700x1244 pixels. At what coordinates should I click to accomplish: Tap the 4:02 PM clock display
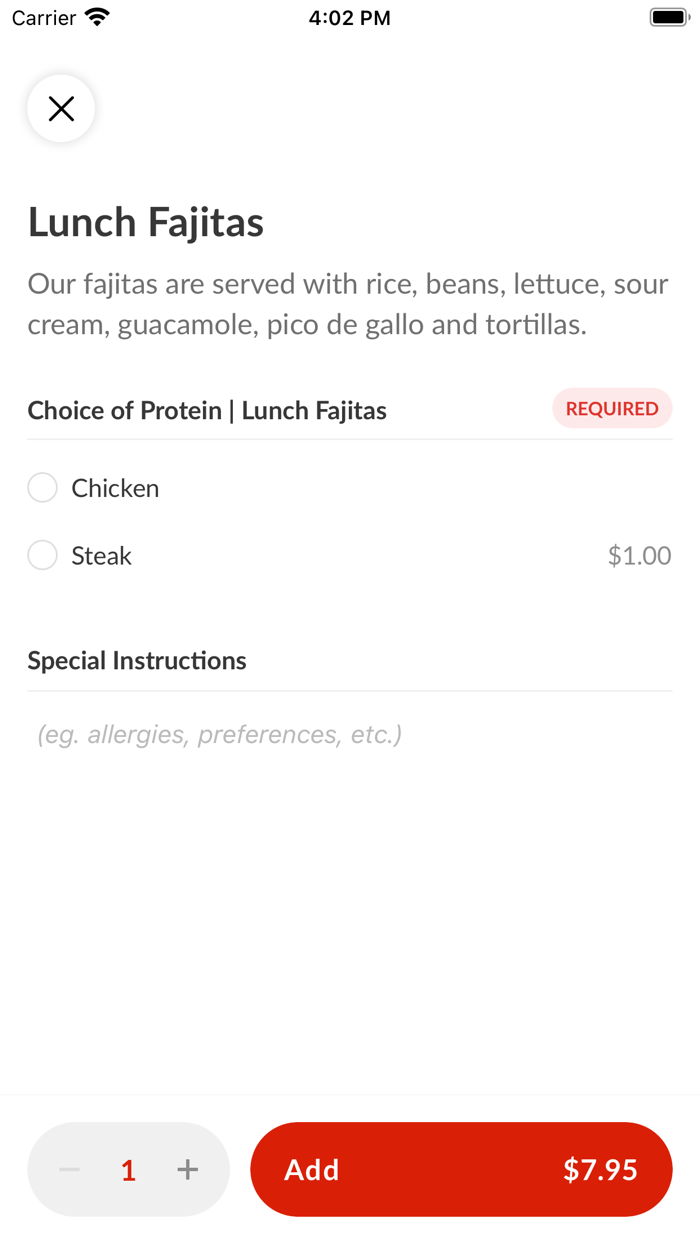pyautogui.click(x=350, y=16)
